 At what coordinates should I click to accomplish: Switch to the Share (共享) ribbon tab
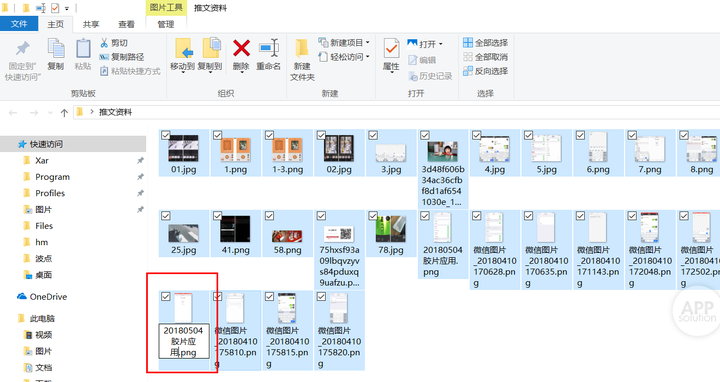(91, 24)
